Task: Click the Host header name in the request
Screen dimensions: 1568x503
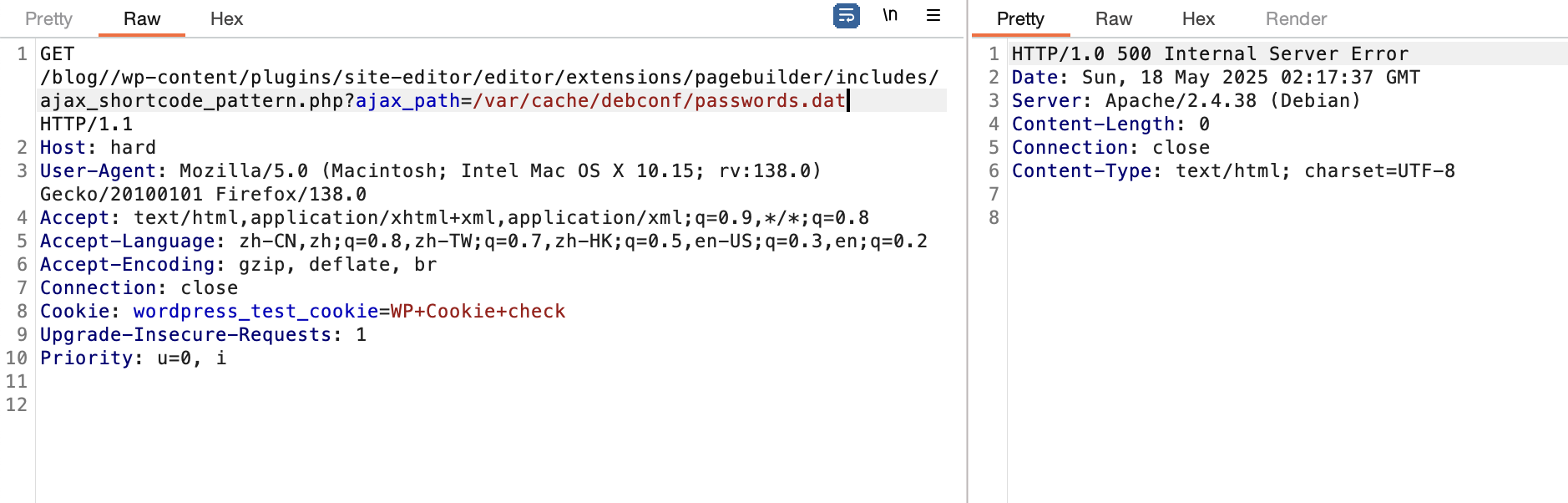Action: coord(63,147)
